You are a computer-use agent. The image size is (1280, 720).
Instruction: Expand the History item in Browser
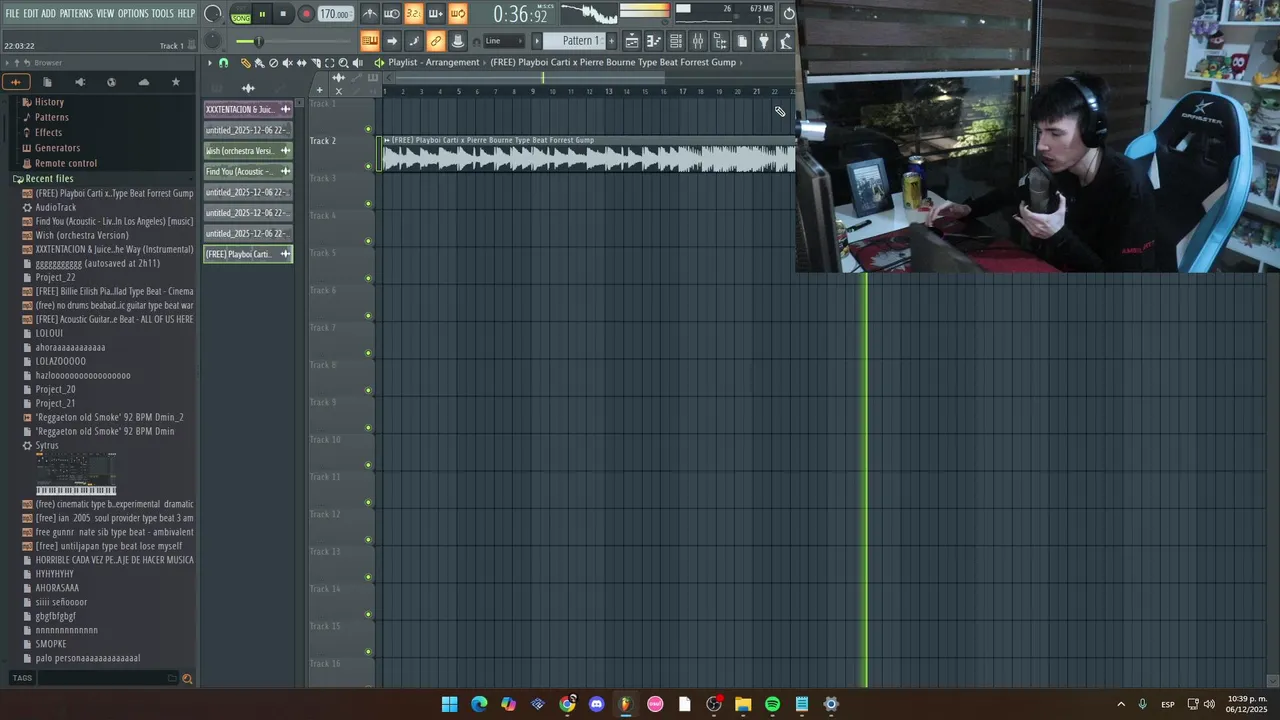(49, 102)
